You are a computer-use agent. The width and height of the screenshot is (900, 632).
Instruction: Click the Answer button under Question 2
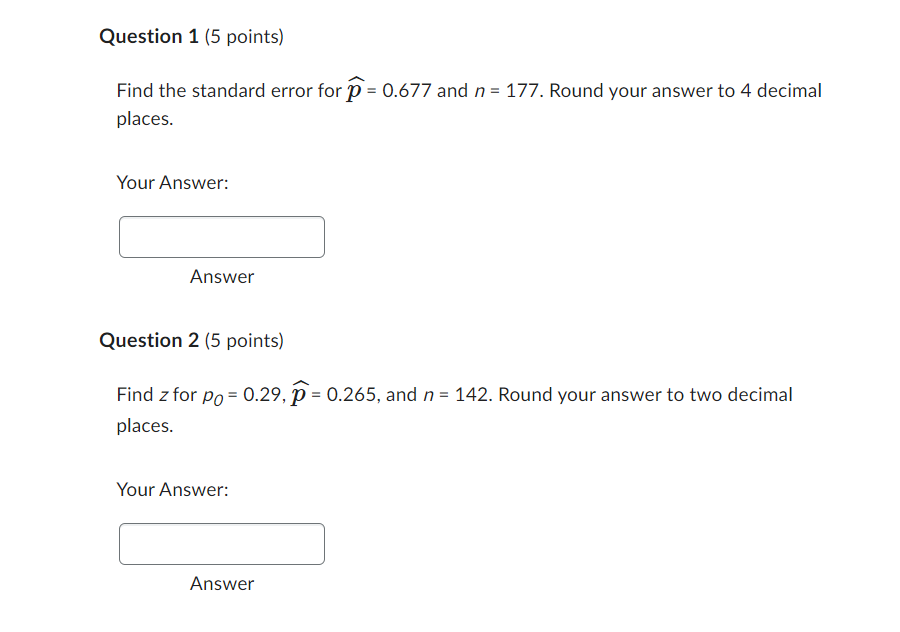(x=221, y=584)
